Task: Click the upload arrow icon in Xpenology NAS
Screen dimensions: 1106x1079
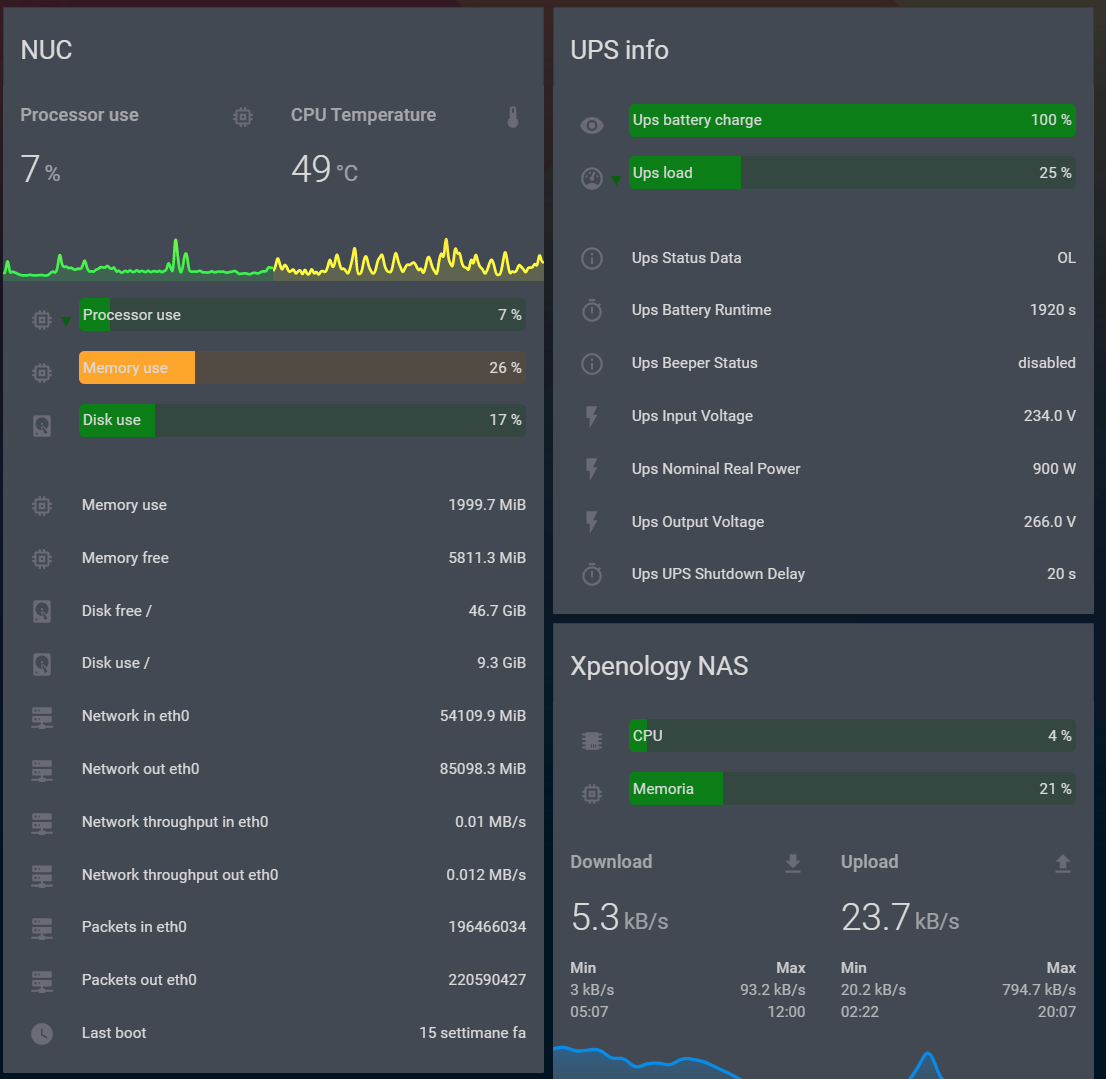Action: tap(1063, 863)
